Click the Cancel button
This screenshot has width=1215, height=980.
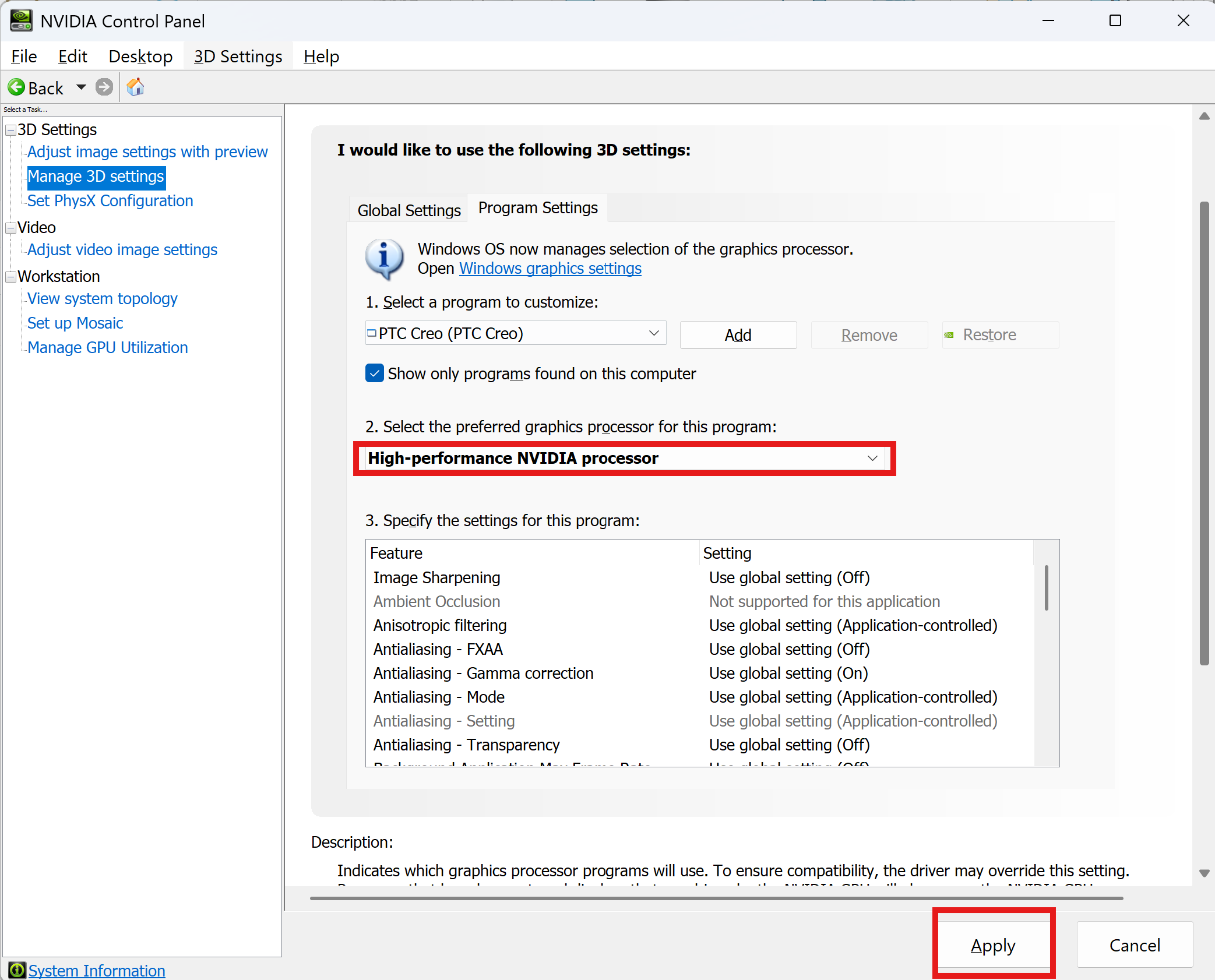pyautogui.click(x=1135, y=944)
